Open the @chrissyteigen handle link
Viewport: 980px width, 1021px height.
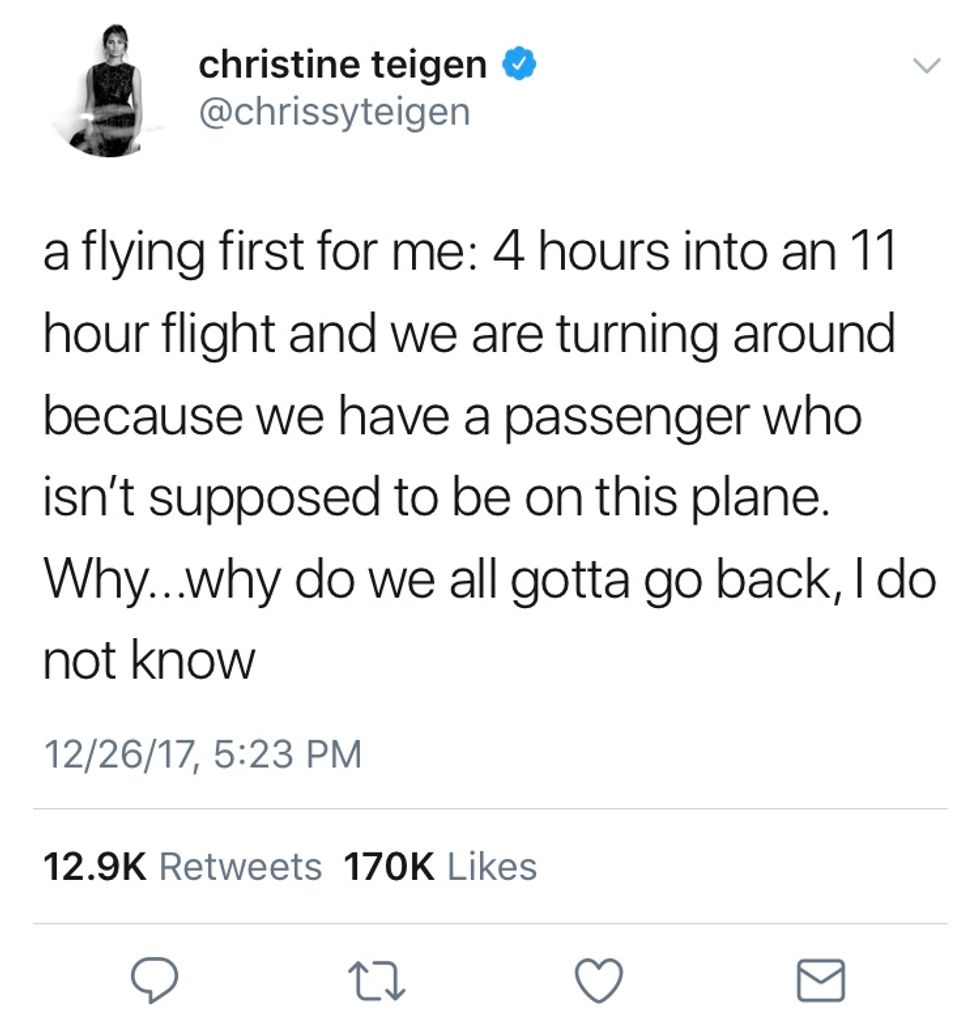pyautogui.click(x=334, y=111)
